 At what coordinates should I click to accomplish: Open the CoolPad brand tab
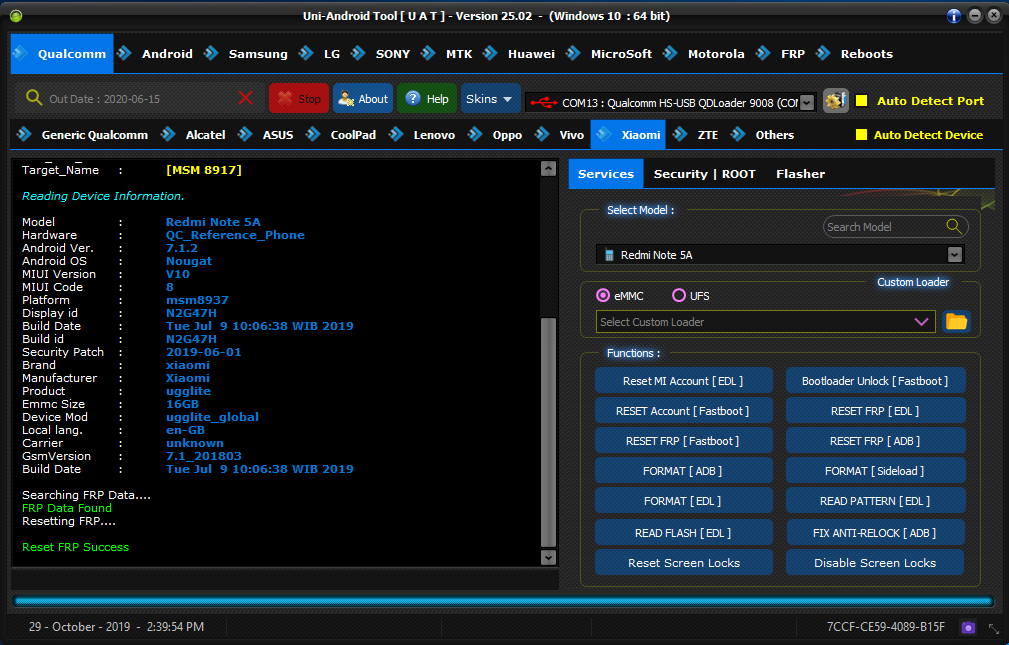tap(353, 135)
